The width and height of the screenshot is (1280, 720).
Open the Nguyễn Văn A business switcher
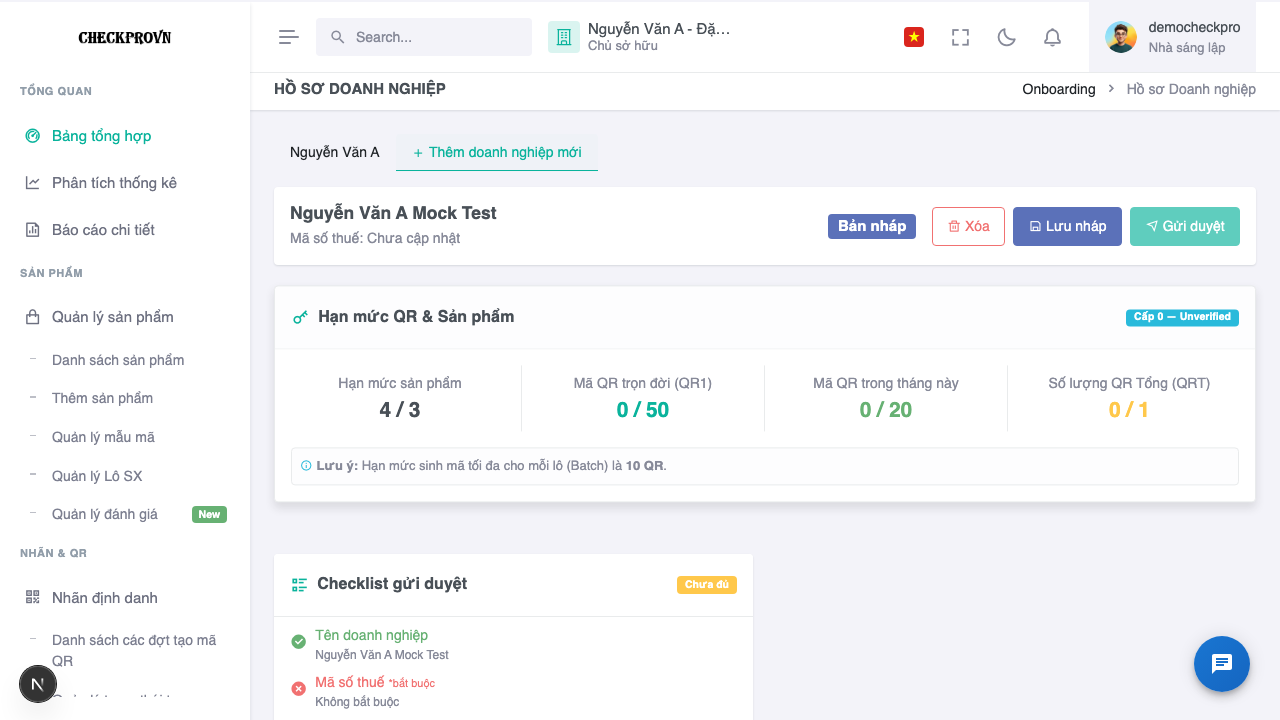click(640, 37)
